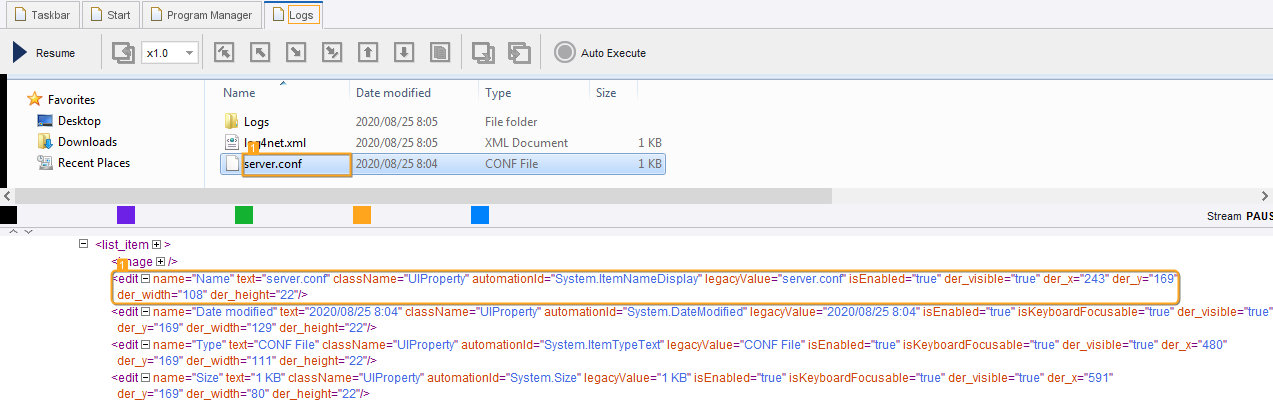Viewport: 1273px width, 403px height.
Task: Switch to the Taskbar tab
Action: pyautogui.click(x=39, y=15)
